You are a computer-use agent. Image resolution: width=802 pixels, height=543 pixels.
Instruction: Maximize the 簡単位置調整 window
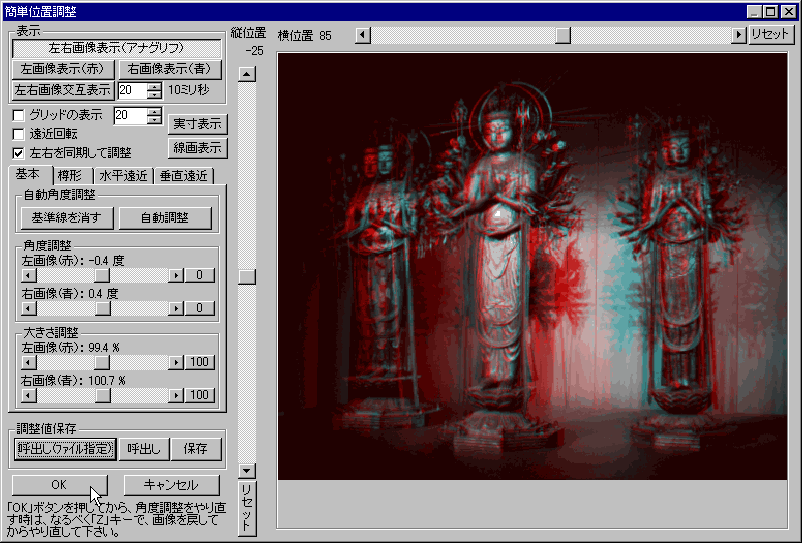[x=771, y=11]
